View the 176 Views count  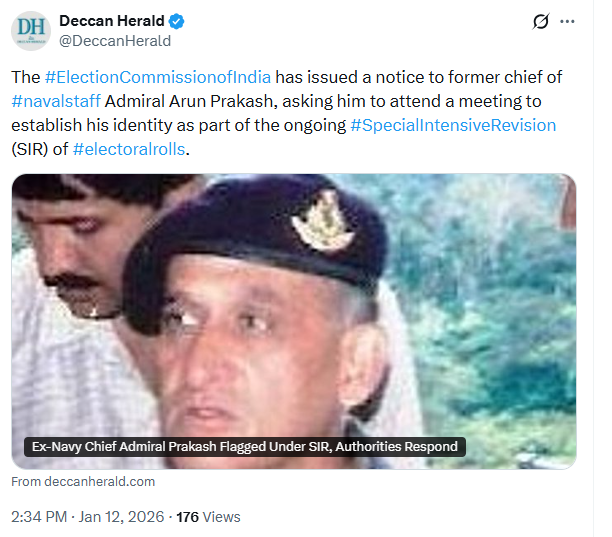point(208,517)
